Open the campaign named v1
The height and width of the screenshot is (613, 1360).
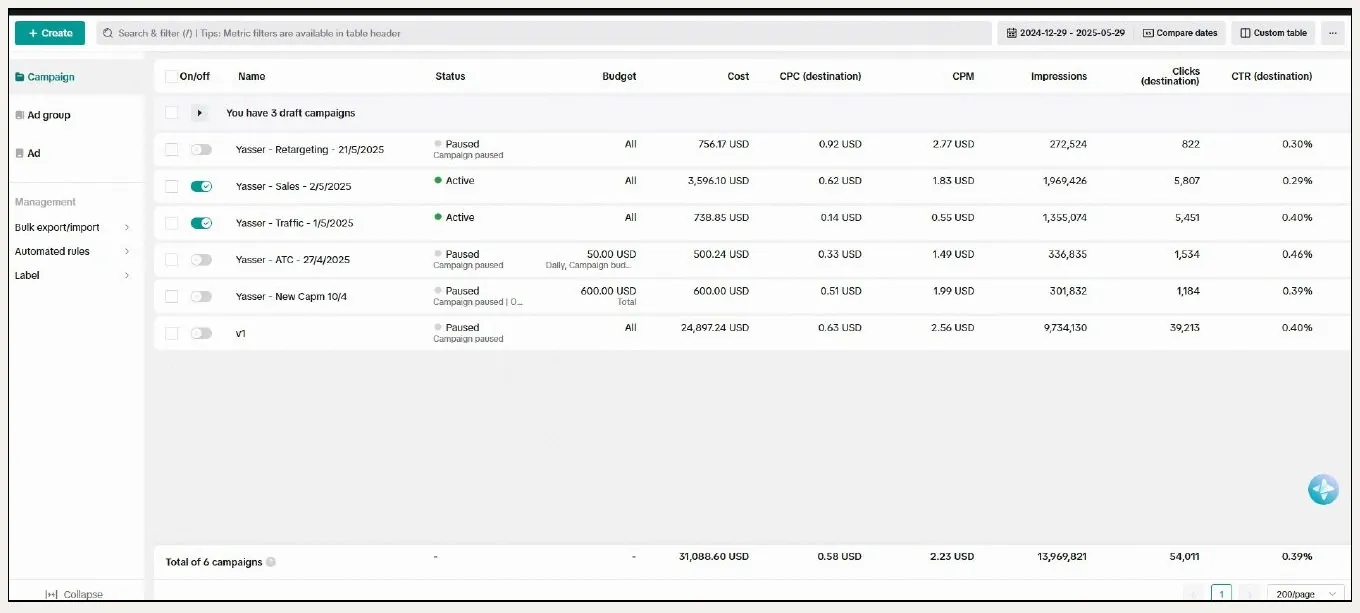[x=241, y=333]
